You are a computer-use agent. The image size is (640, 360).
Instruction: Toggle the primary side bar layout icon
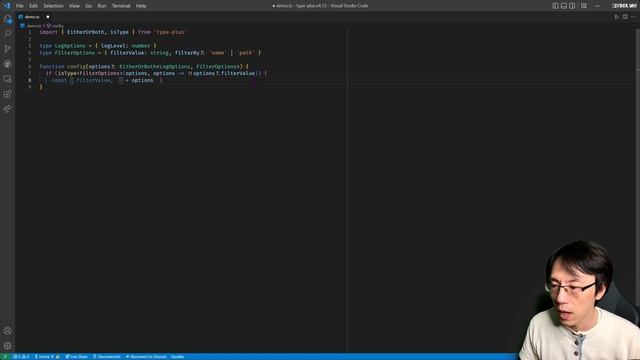(555, 6)
